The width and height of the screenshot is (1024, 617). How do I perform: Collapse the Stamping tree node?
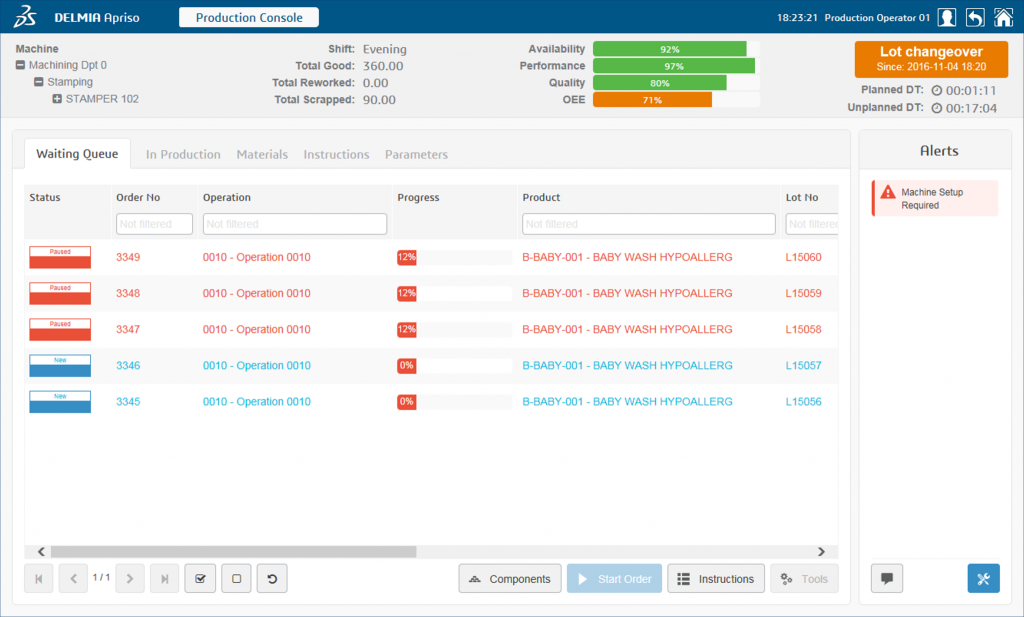tap(38, 82)
